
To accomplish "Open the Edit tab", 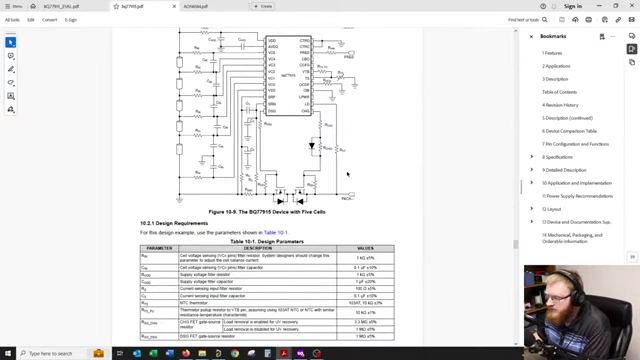I will point(31,20).
